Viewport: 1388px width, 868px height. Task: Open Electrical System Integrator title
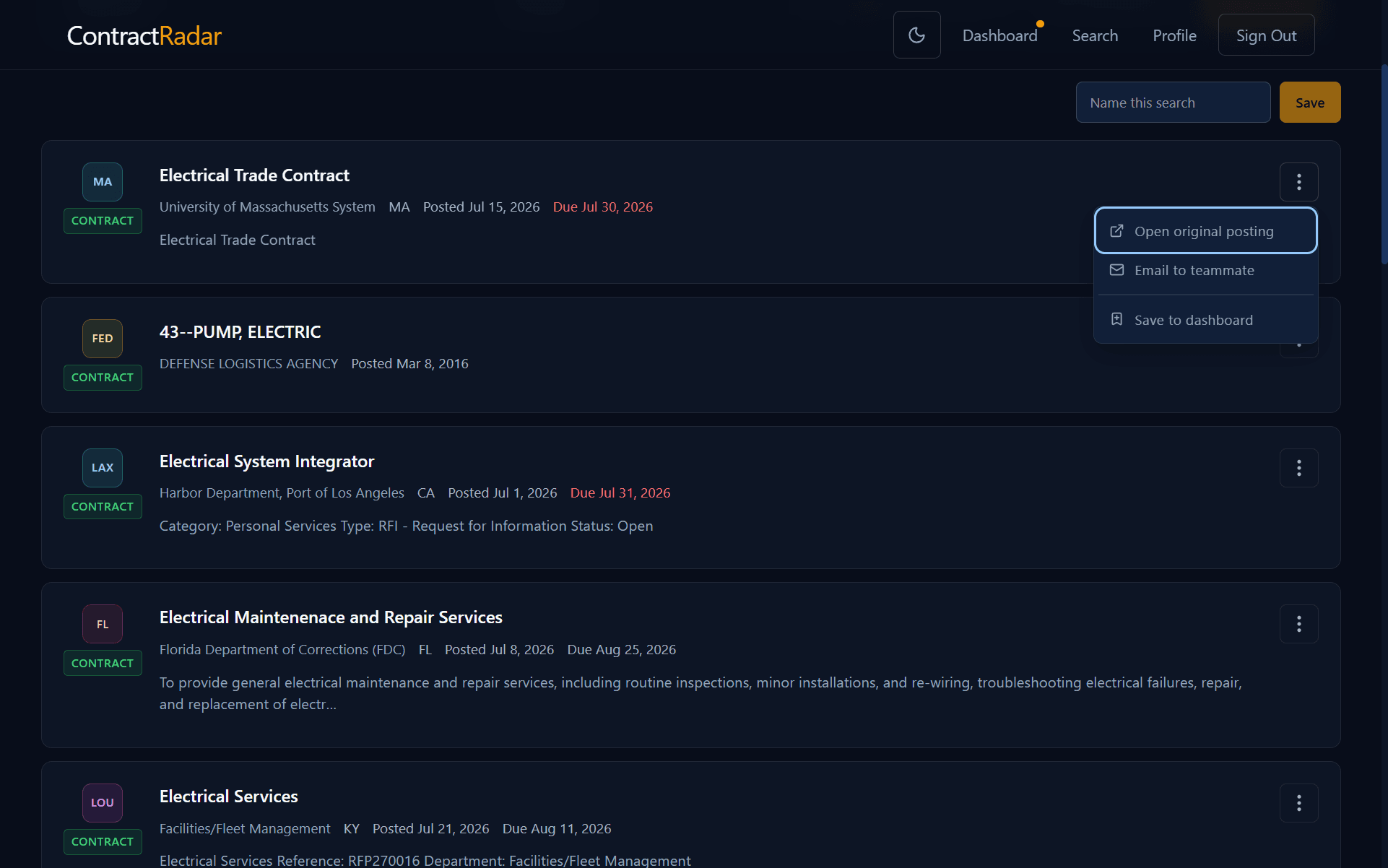(266, 461)
